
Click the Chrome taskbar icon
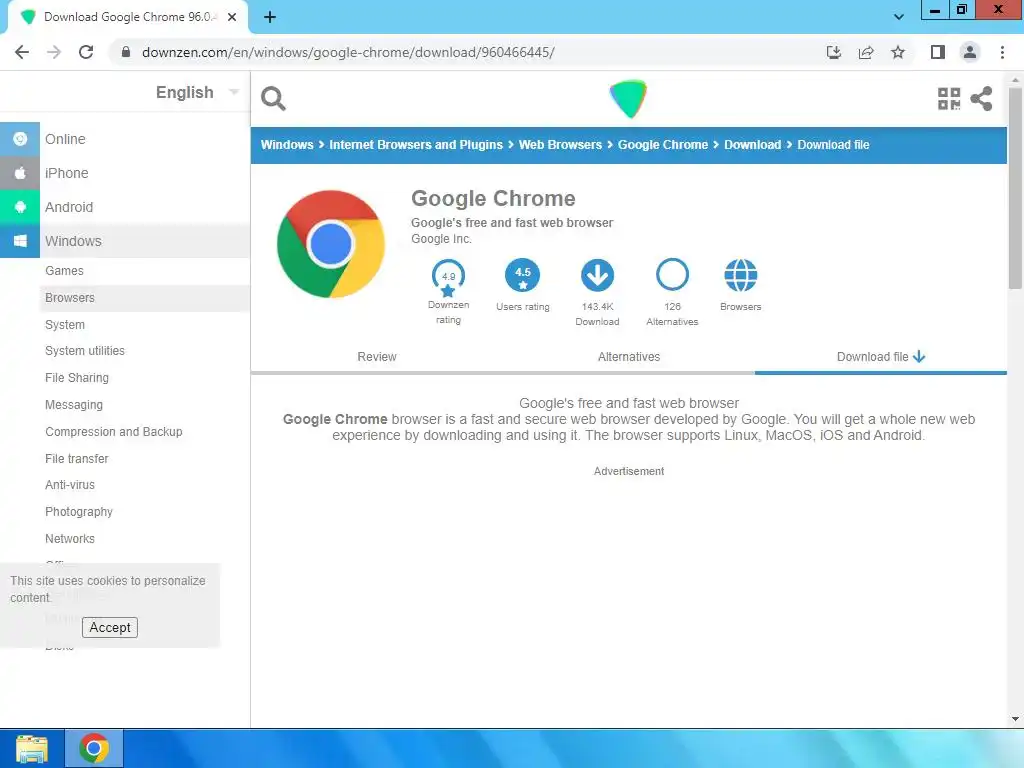pyautogui.click(x=94, y=748)
